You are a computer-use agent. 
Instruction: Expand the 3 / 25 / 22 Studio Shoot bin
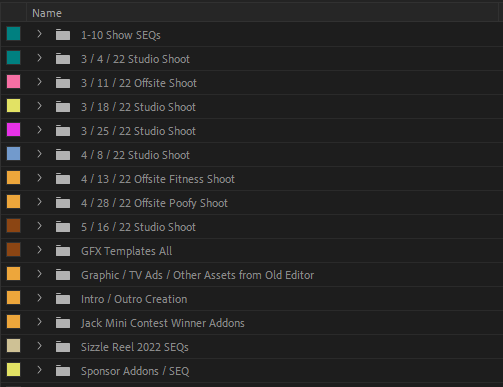click(39, 130)
